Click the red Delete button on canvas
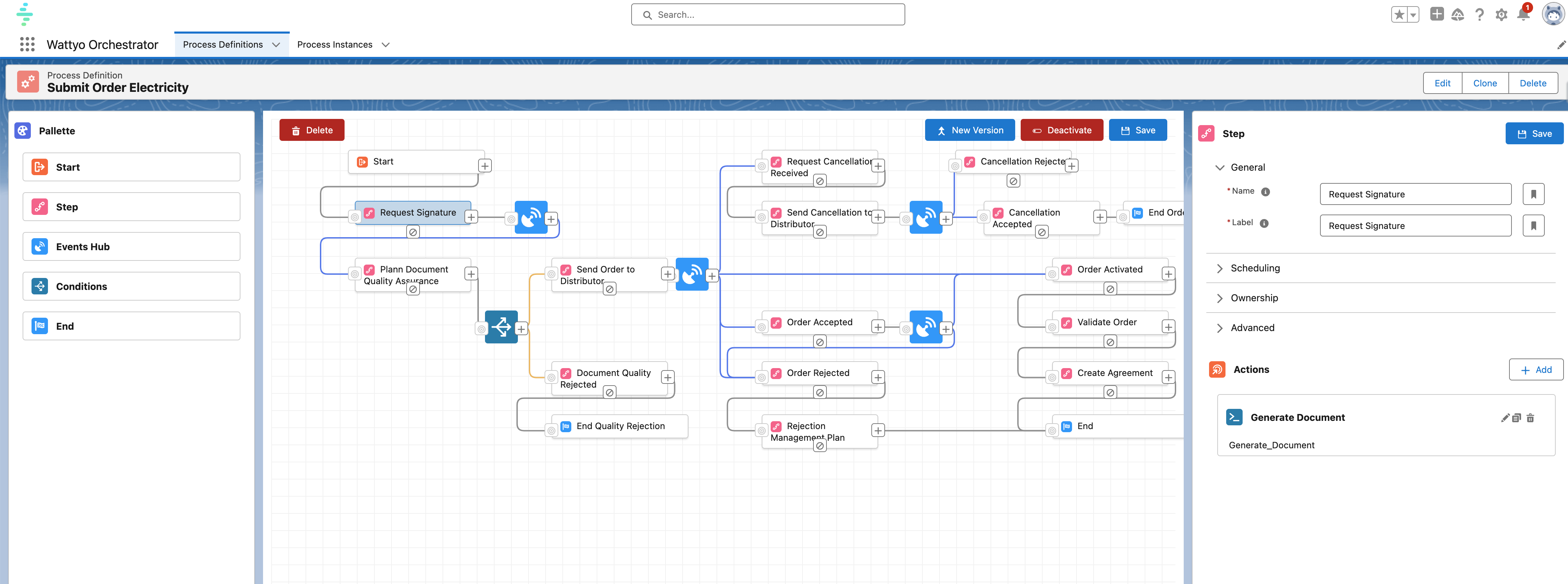 coord(312,130)
